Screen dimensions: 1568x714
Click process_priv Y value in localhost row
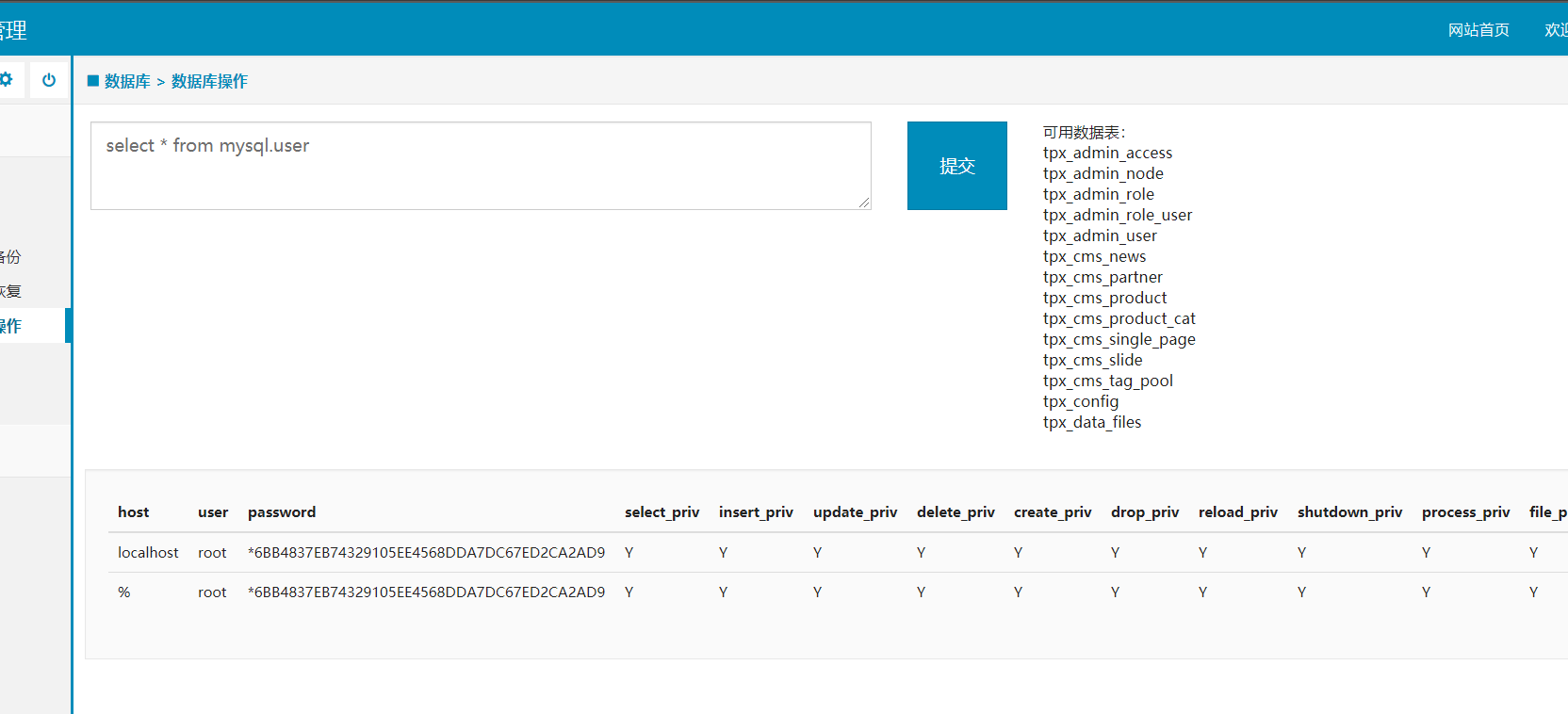coord(1427,553)
